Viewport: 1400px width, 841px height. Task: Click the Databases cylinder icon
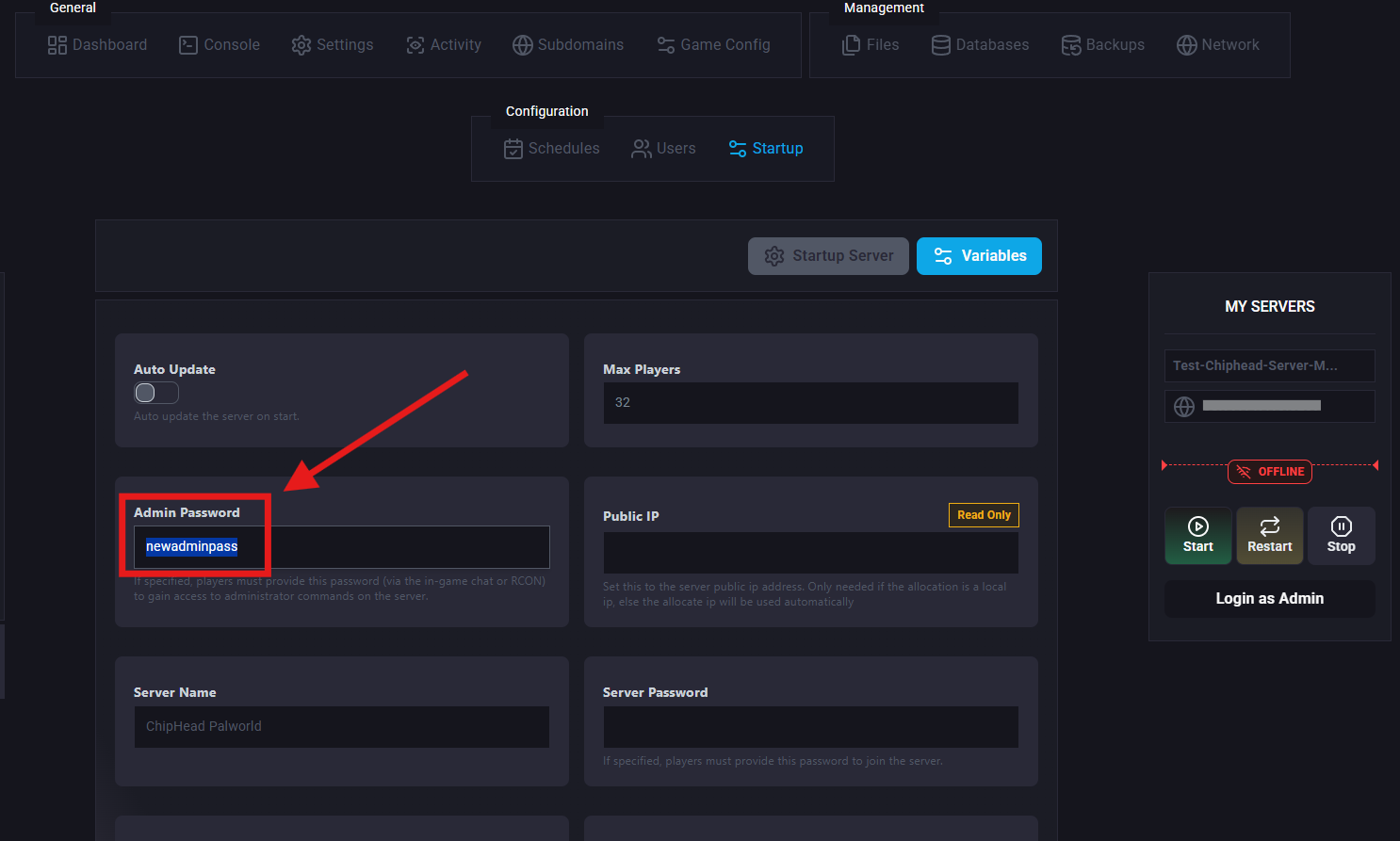click(x=941, y=45)
